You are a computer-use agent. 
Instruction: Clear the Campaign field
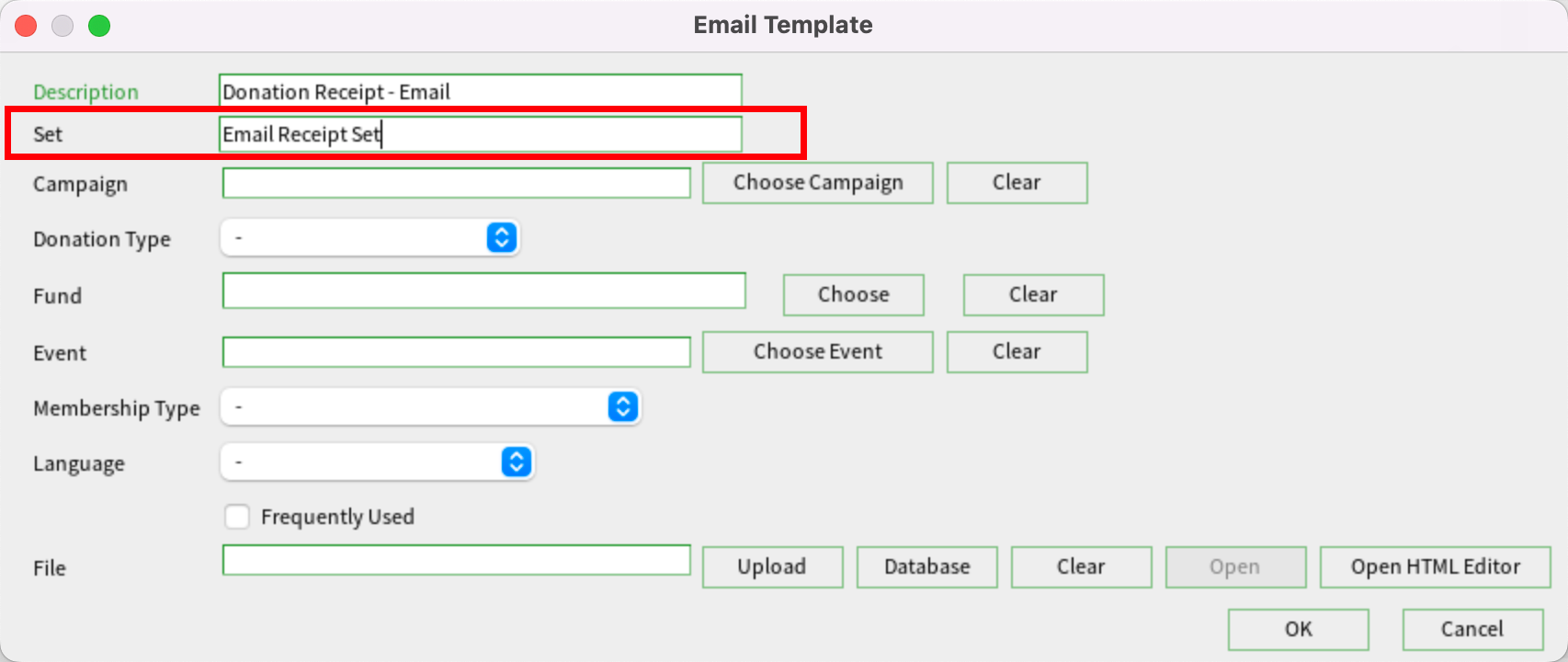pos(1016,182)
